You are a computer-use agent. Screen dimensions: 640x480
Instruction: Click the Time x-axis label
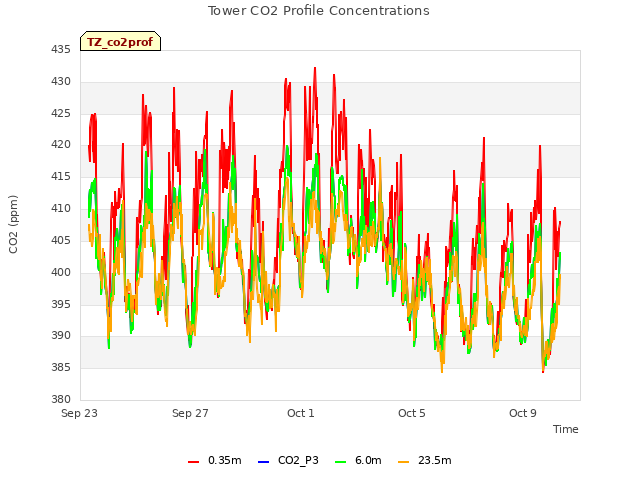pos(566,429)
